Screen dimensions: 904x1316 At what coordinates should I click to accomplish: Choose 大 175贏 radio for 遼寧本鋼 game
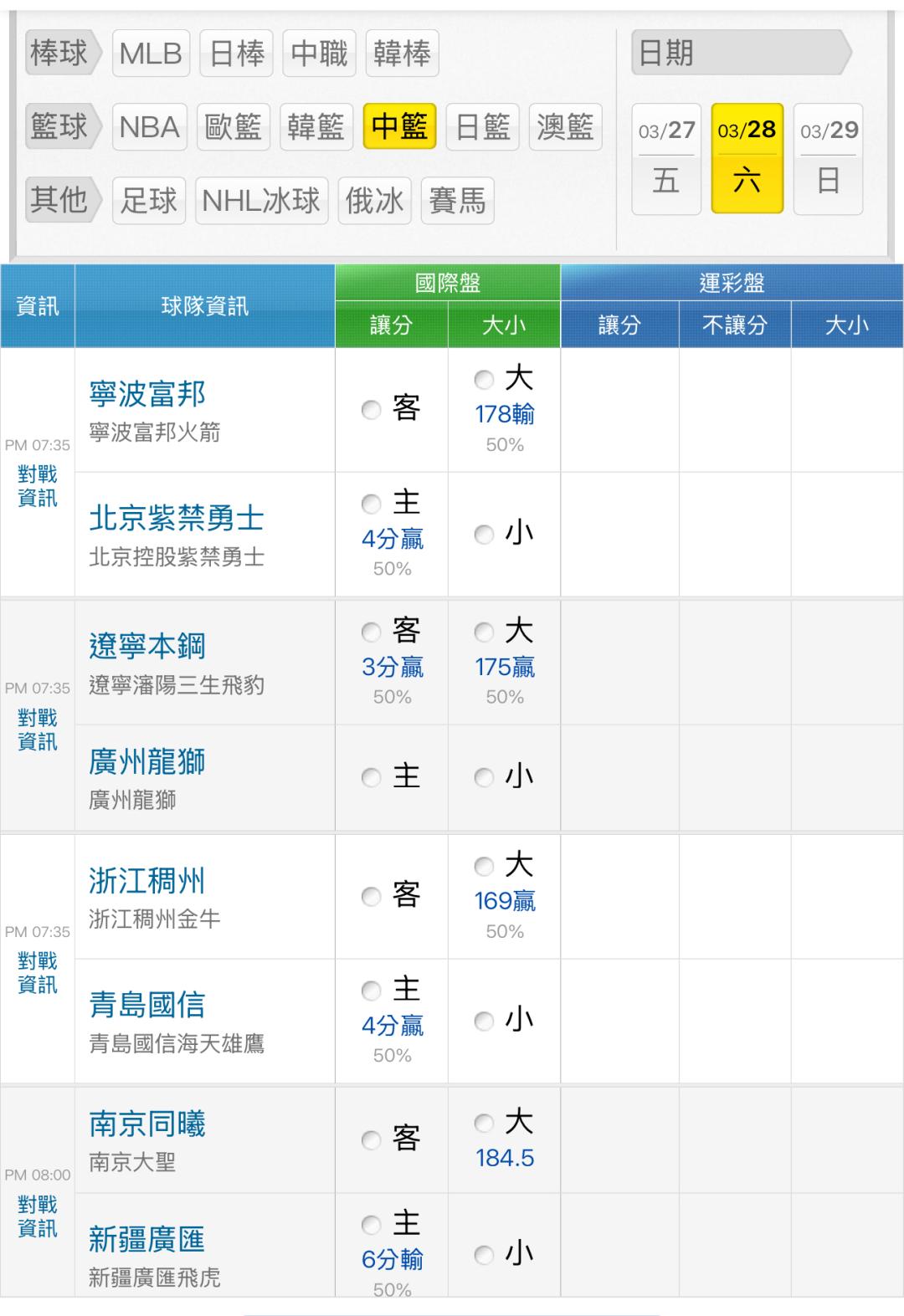pos(484,632)
